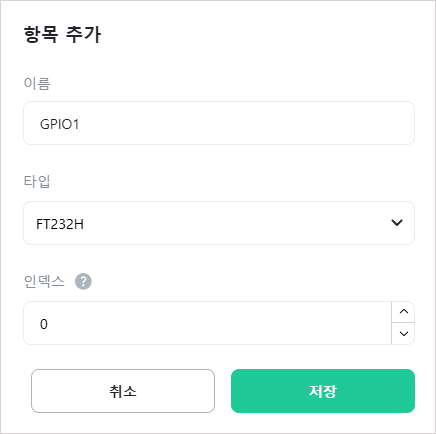Screen dimensions: 436x434
Task: Click the 항목 추가 dialog title
Action: coord(62,34)
